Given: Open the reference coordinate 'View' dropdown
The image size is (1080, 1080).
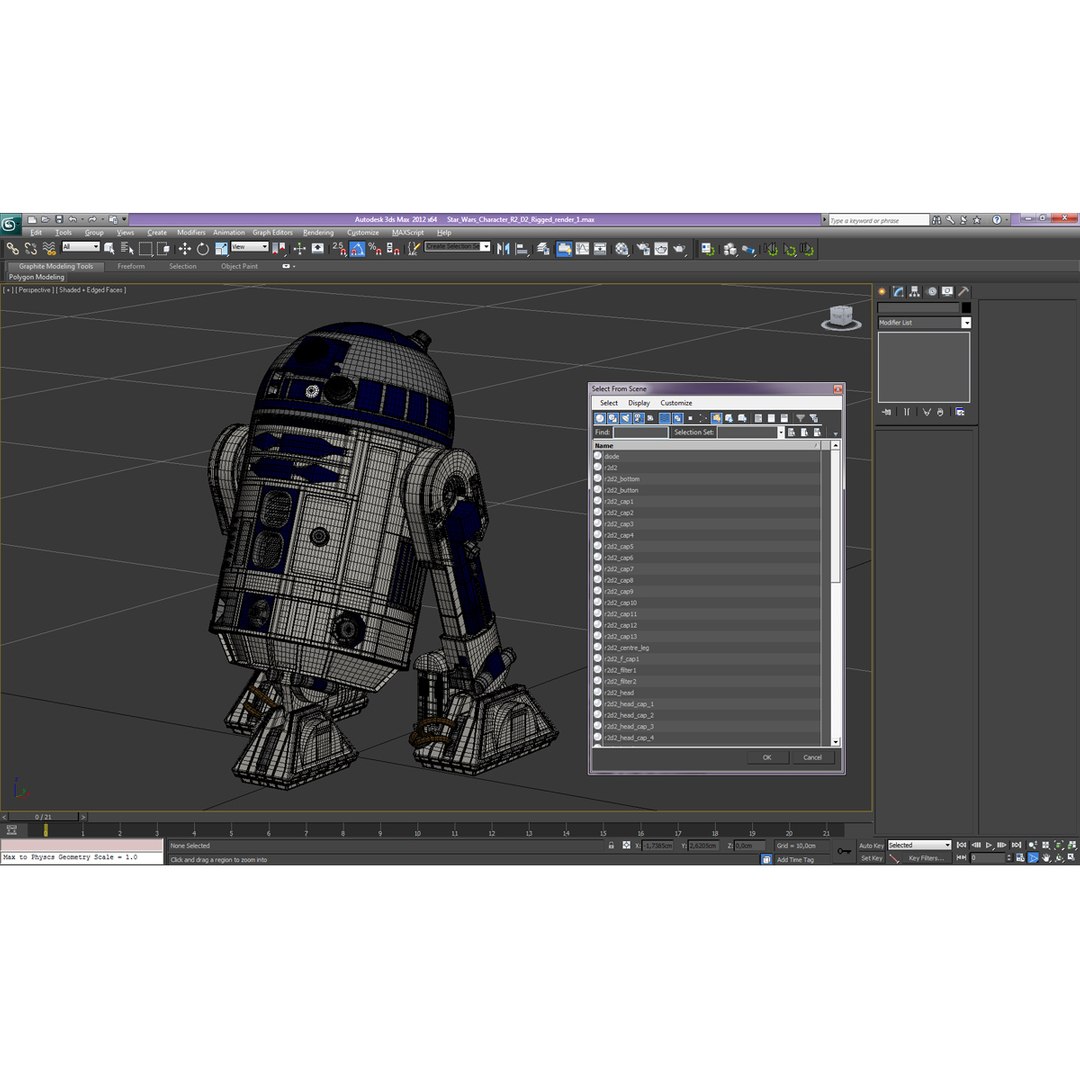Looking at the screenshot, I should coord(249,247).
